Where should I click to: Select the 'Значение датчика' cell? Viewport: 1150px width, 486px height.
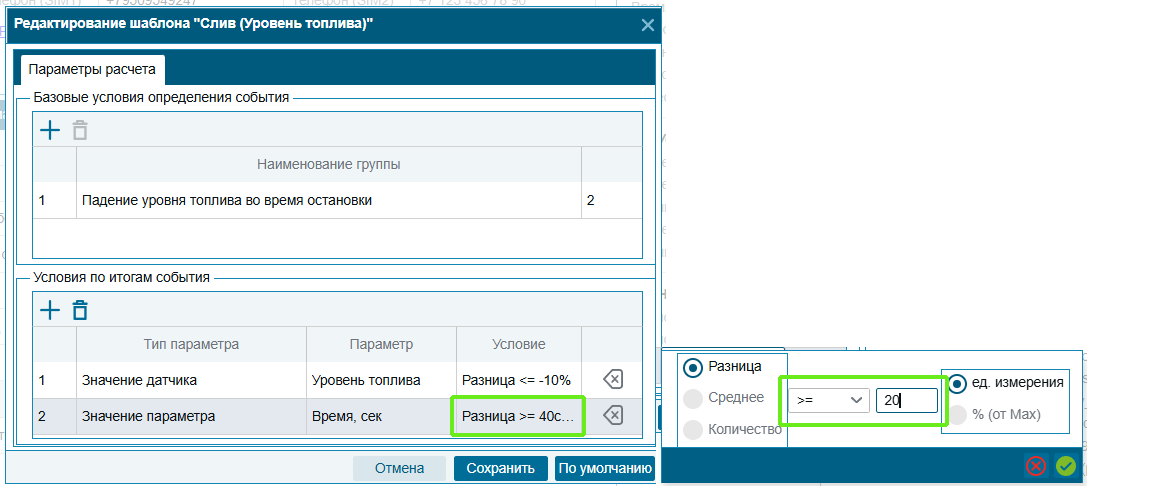[191, 380]
